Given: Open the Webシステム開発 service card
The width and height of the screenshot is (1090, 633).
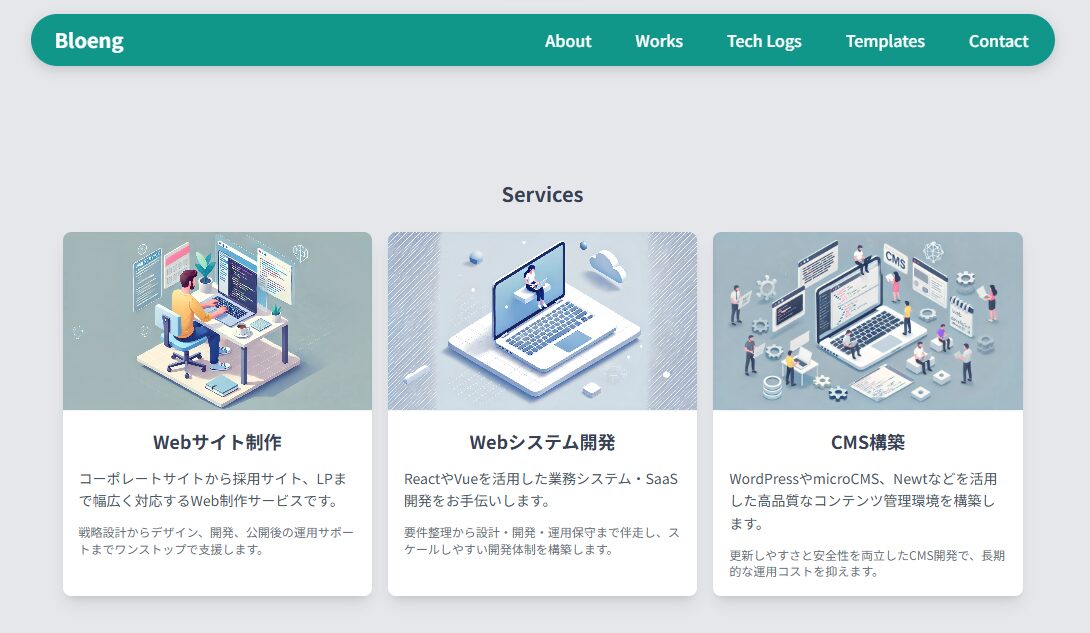Looking at the screenshot, I should pos(542,410).
